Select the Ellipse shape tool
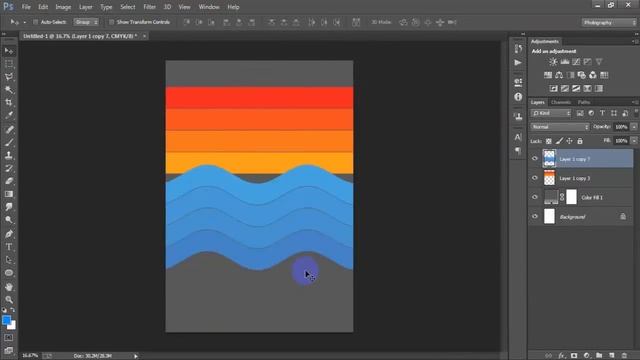This screenshot has height=360, width=640. pos(9,273)
